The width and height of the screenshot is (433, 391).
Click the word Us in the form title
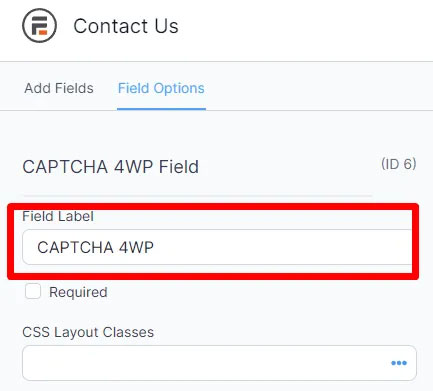tap(166, 26)
